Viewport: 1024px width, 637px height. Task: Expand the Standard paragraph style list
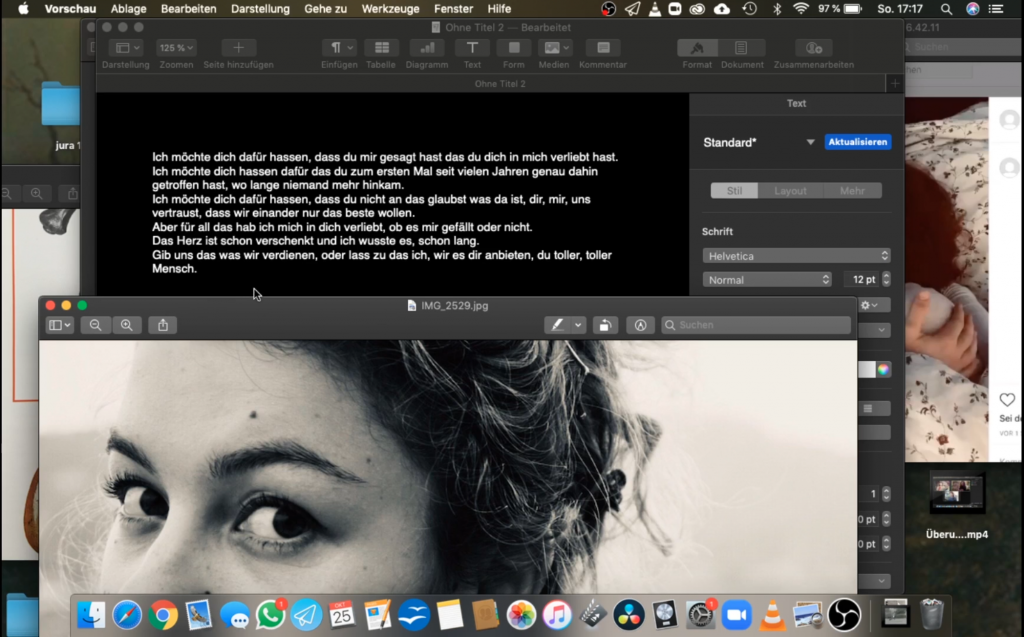click(810, 143)
